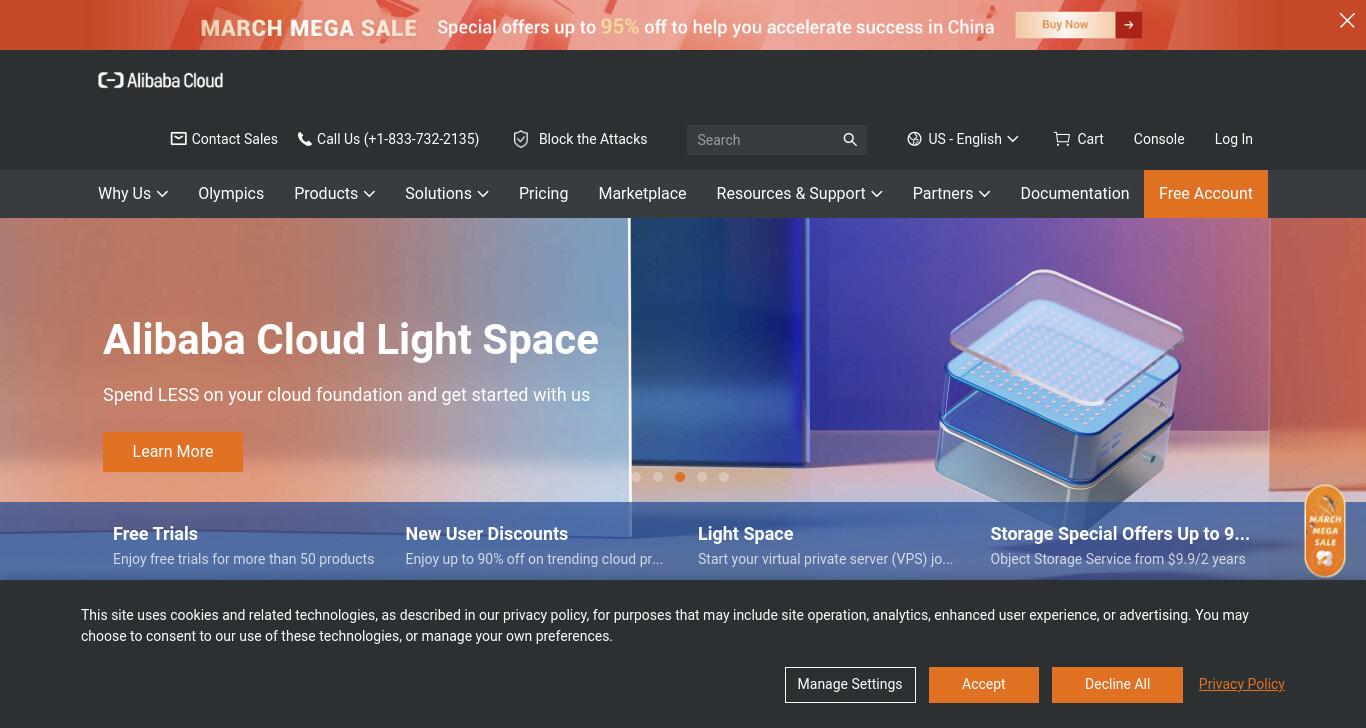Screen dimensions: 1366x728
Task: Open the Light Space promo tile
Action: point(826,545)
